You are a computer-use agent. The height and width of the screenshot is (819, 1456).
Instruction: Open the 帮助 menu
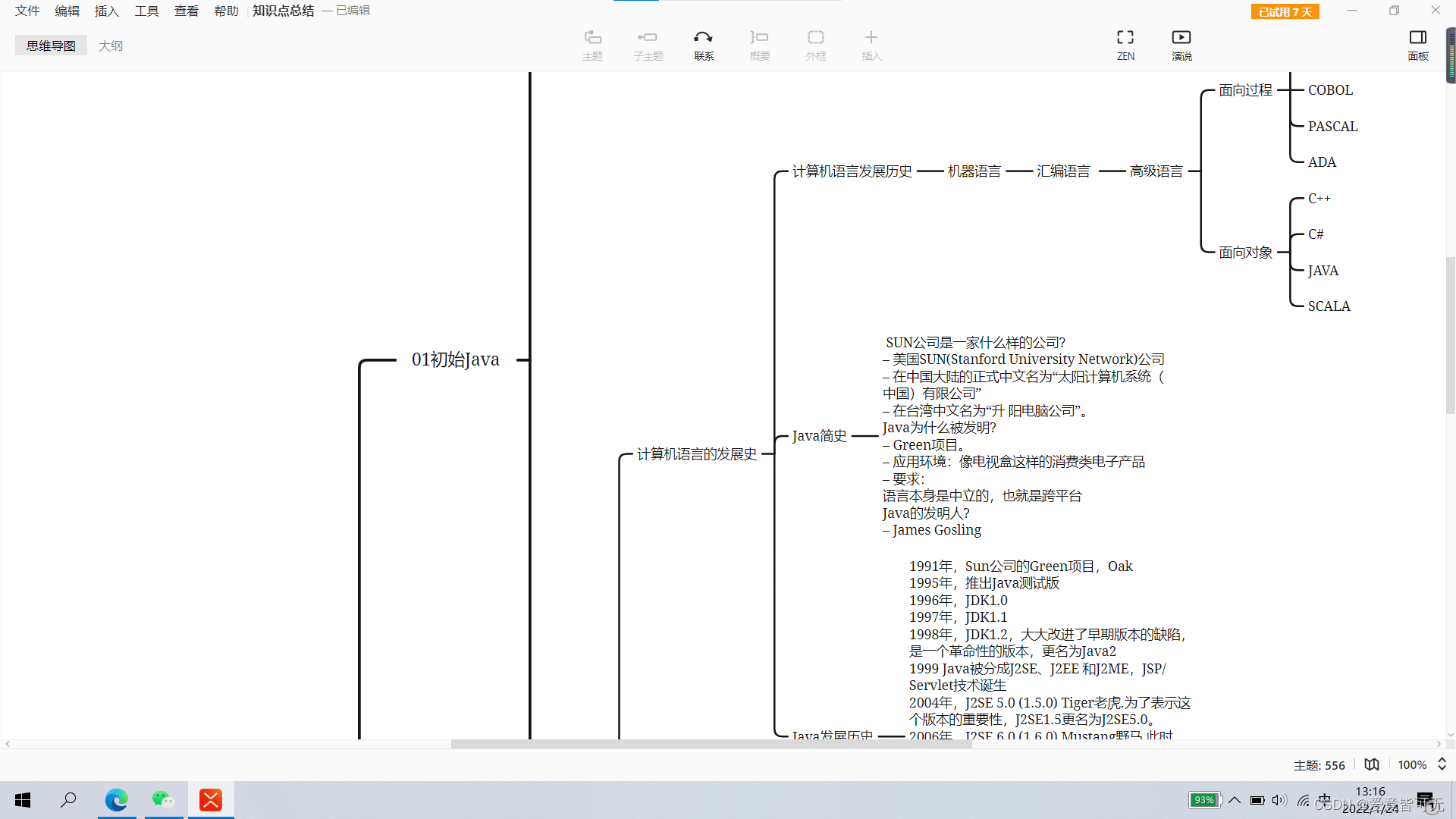point(227,11)
